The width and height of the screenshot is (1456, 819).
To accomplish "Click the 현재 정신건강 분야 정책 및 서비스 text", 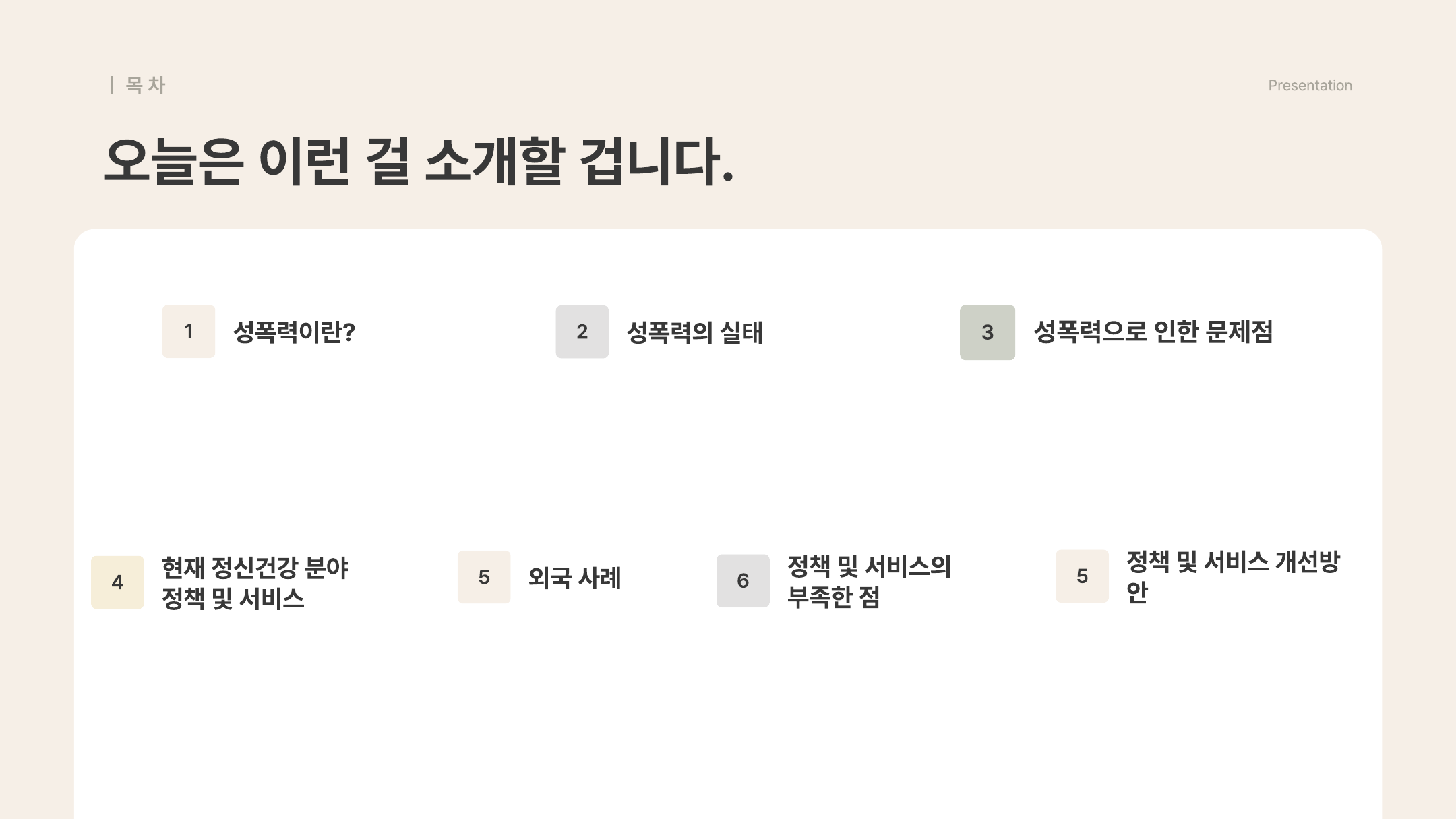I will [255, 583].
